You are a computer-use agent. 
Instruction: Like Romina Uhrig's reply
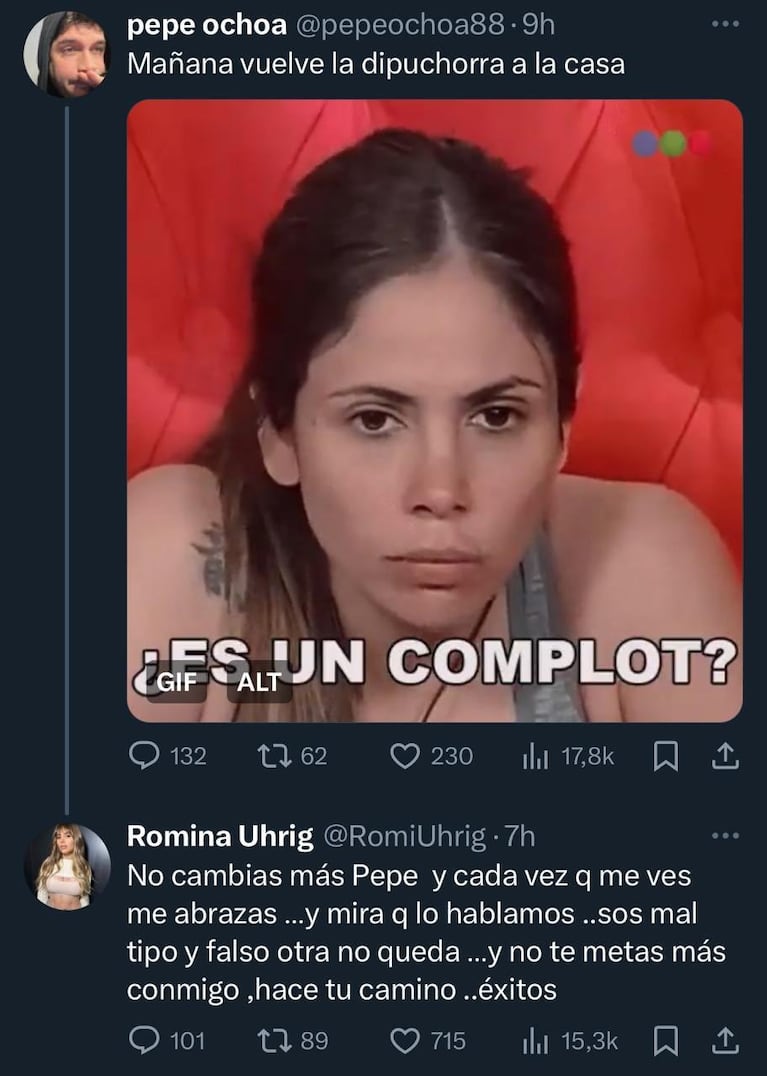coord(404,1041)
